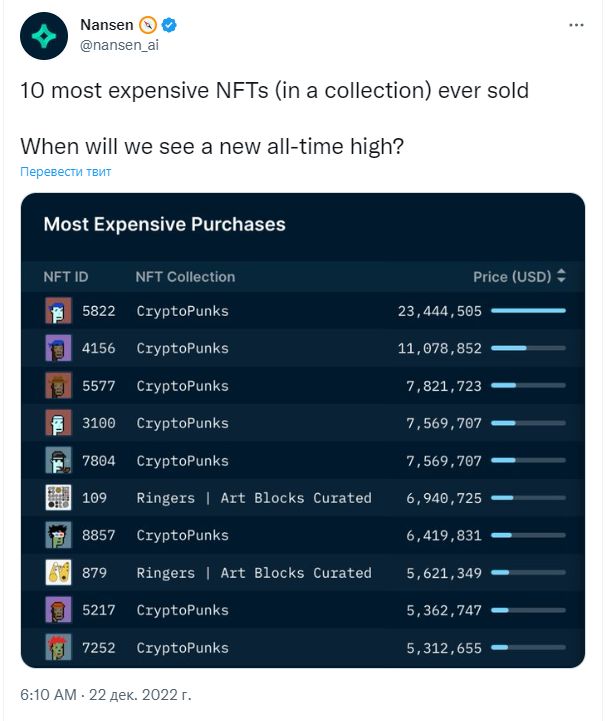
Task: Click the CryptoPunk 8857 zombie thumbnail
Action: (x=58, y=535)
